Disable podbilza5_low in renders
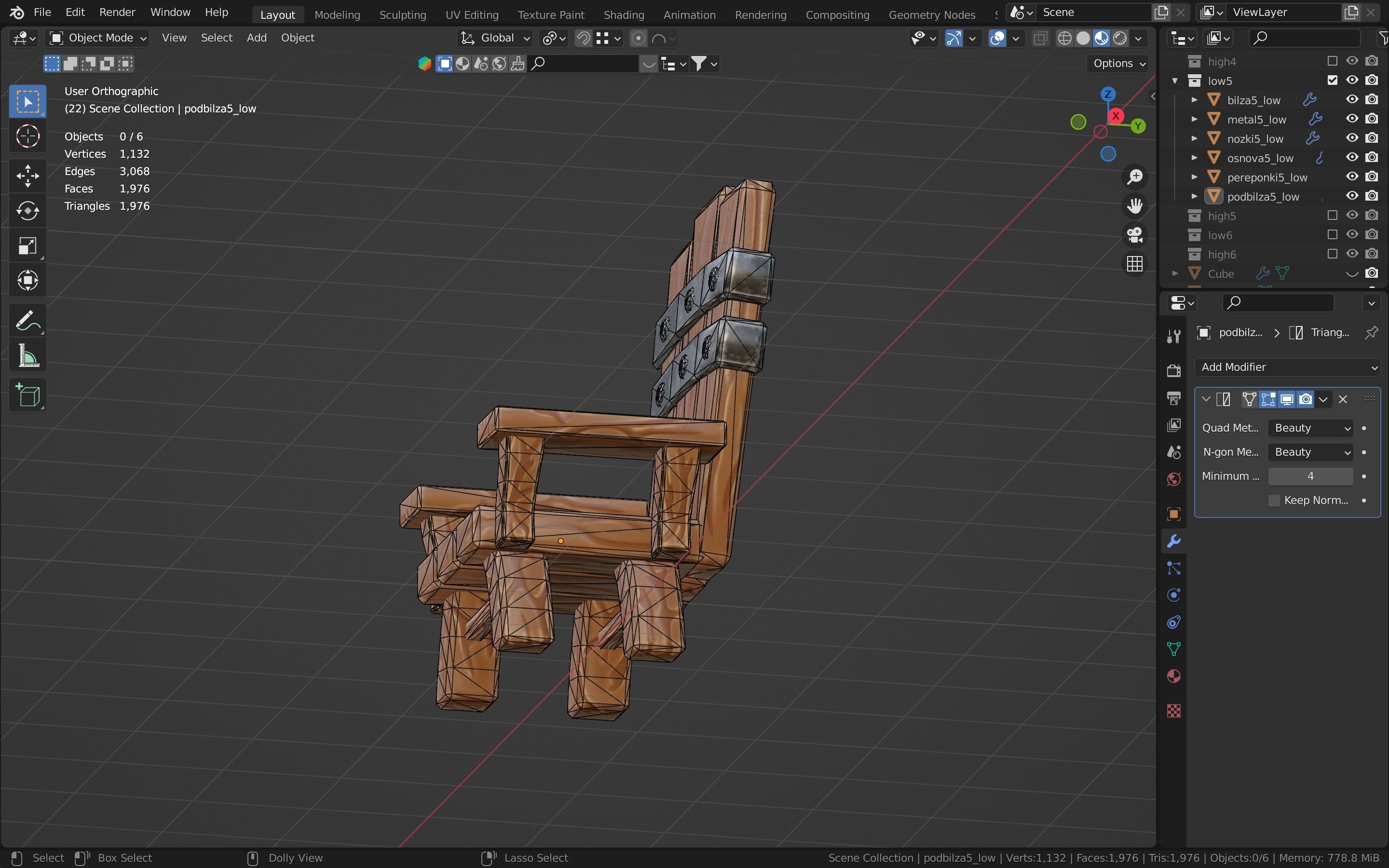Image resolution: width=1389 pixels, height=868 pixels. pyautogui.click(x=1372, y=196)
